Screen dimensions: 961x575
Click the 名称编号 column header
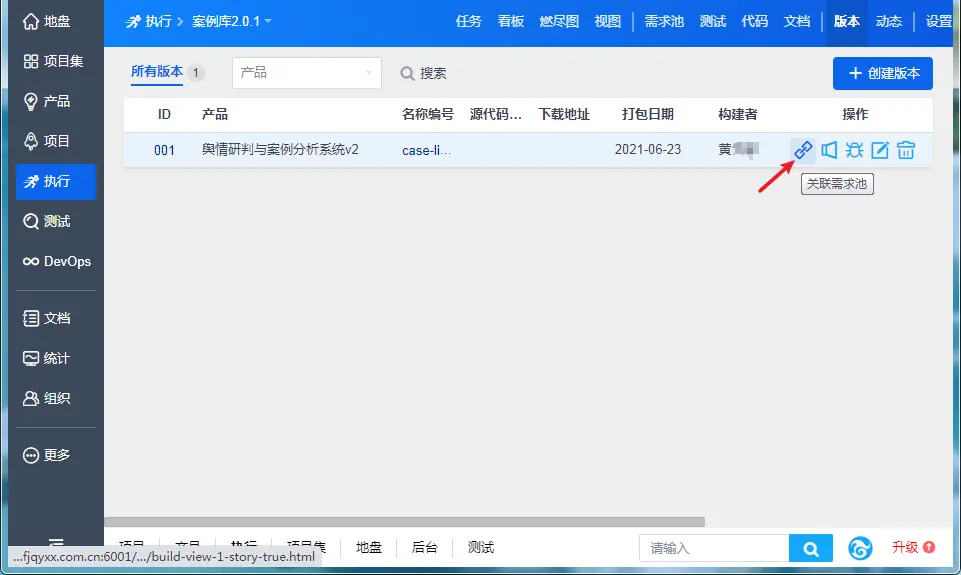click(428, 114)
